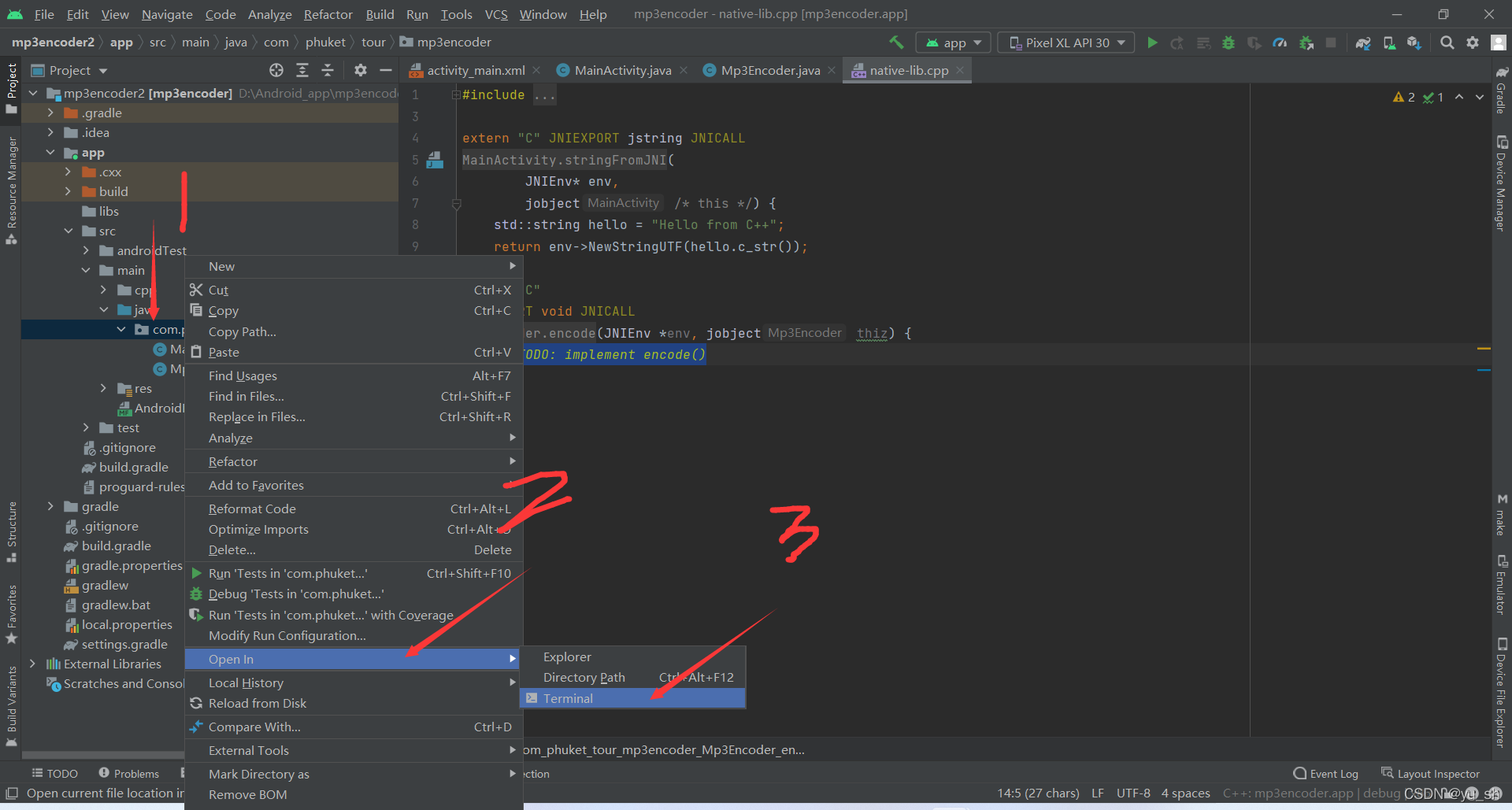This screenshot has height=810, width=1512.
Task: Select Terminal in Open In submenu
Action: [x=633, y=698]
